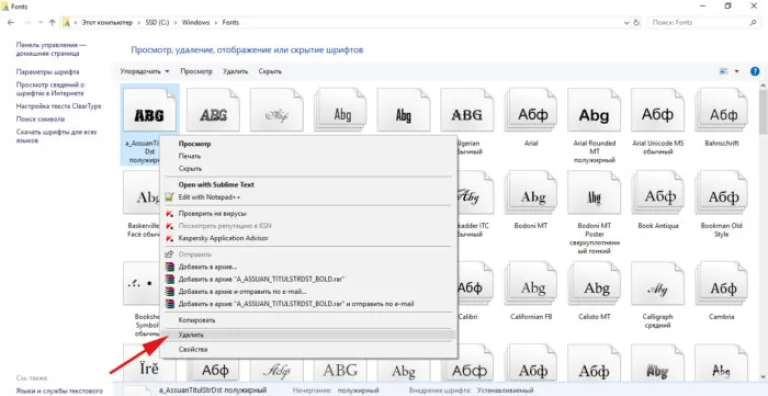Image resolution: width=768 pixels, height=396 pixels.
Task: Click the blue help question mark icon
Action: (x=755, y=71)
